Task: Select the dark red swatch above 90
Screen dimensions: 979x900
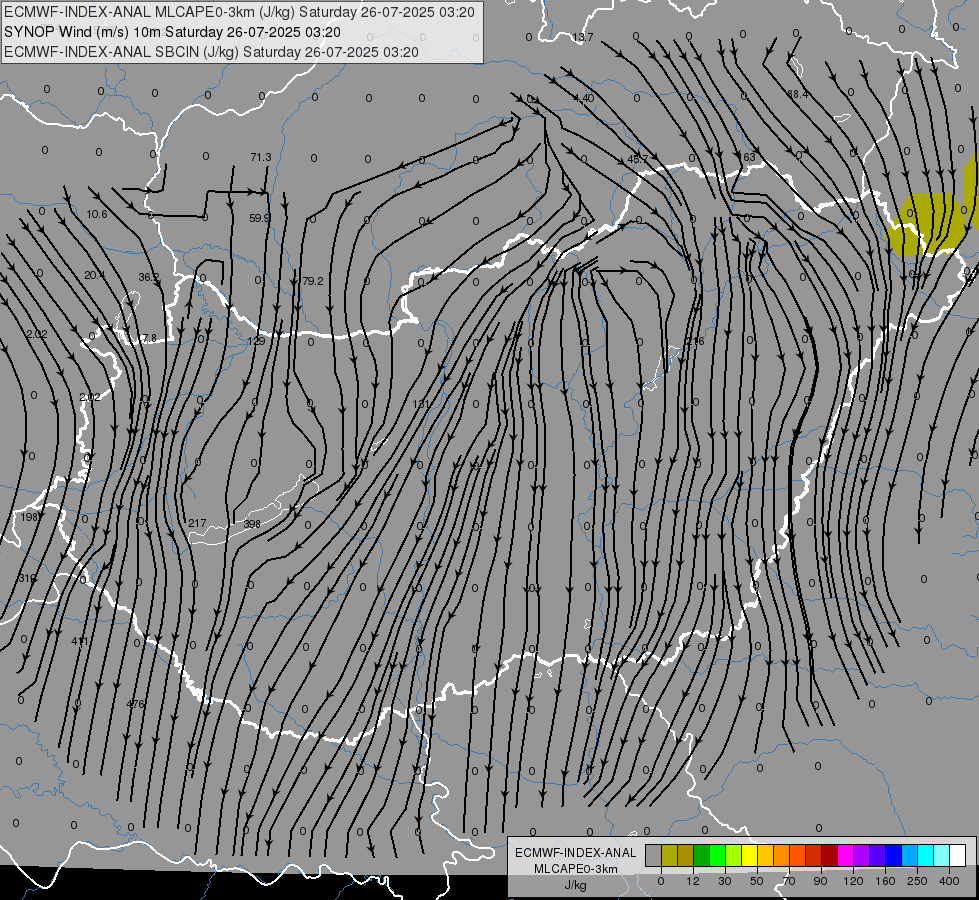Action: pos(830,855)
